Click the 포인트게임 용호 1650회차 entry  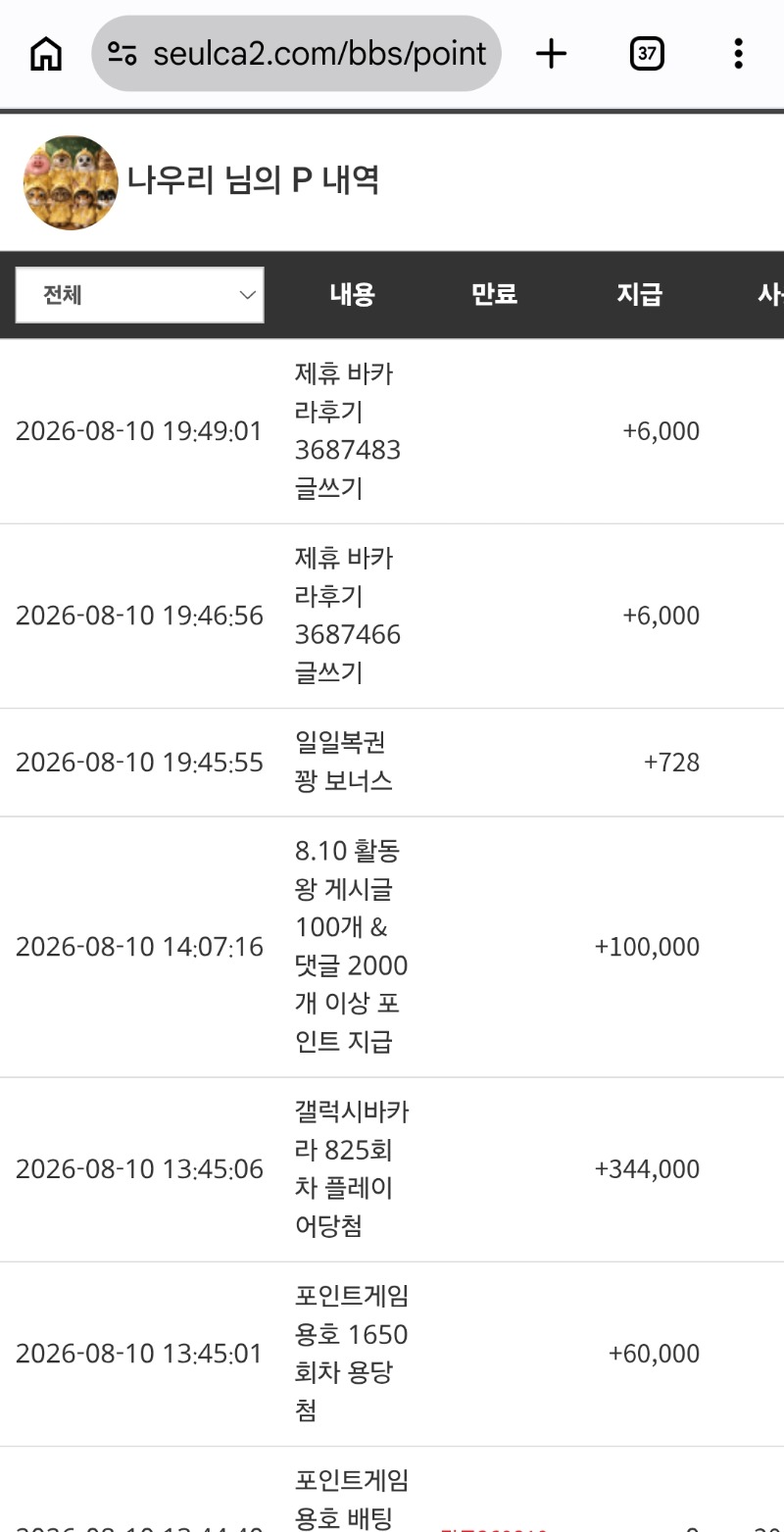(x=352, y=1354)
